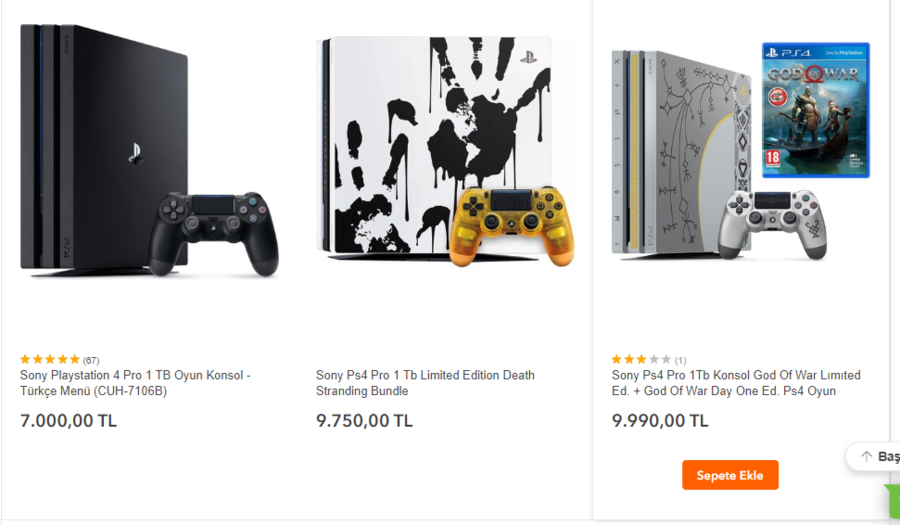Click the 9.750,00 TL price
Viewport: 900px width, 525px height.
[364, 421]
